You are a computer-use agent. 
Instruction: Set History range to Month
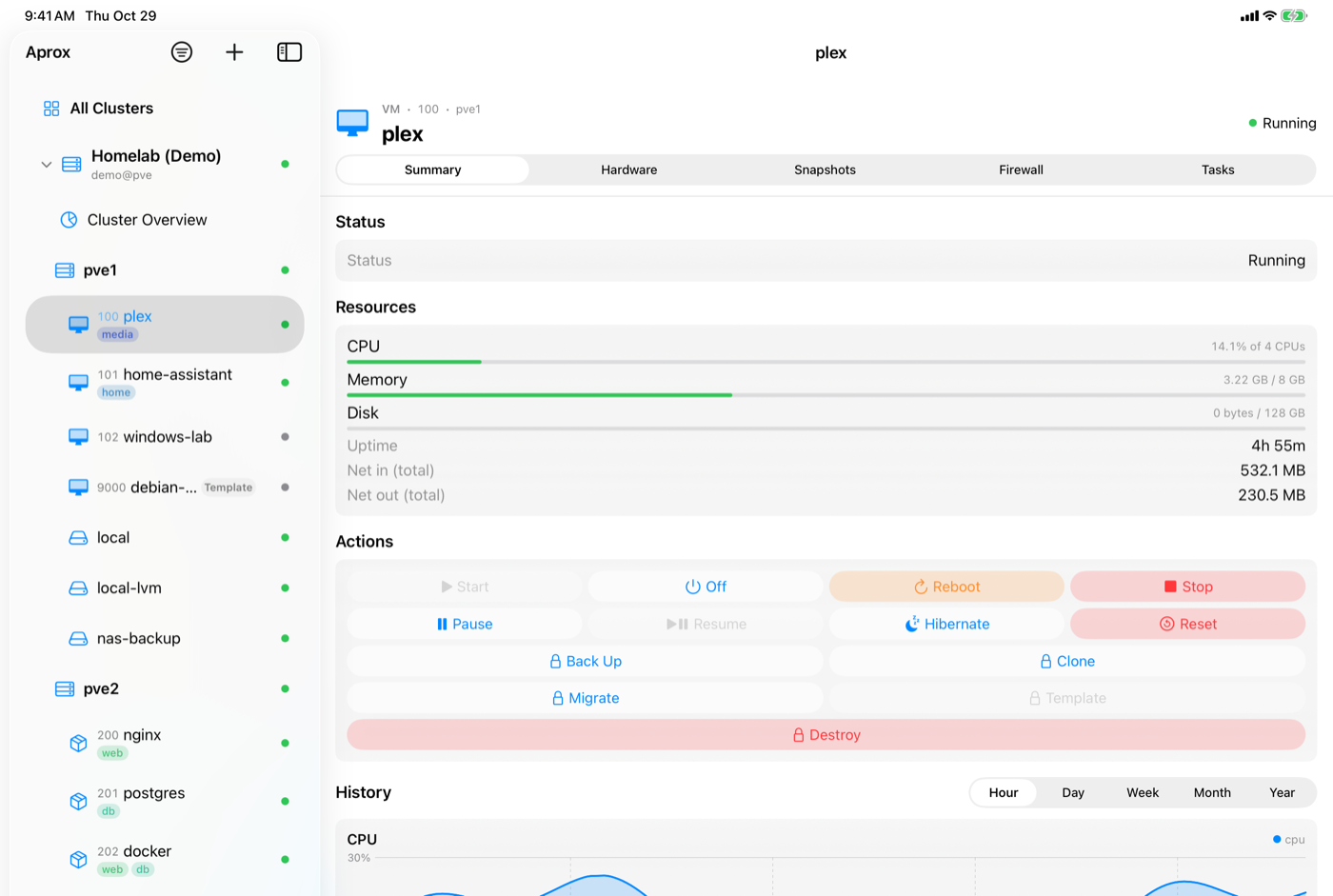pyautogui.click(x=1212, y=792)
